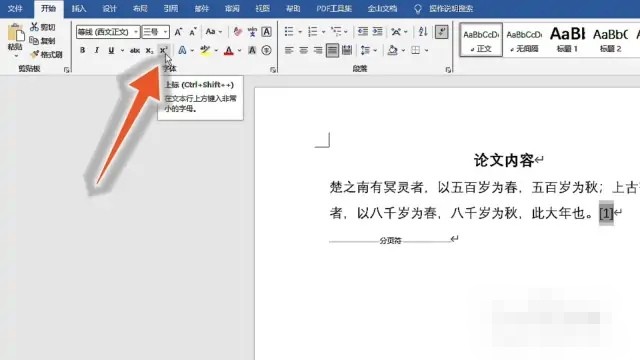
Task: Open the font size (三号) dropdown
Action: [x=155, y=32]
